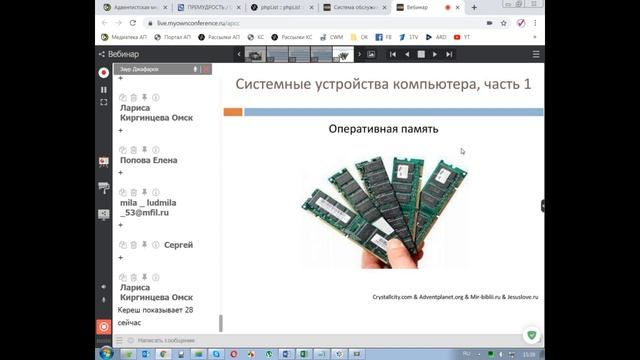Open Рассылки КС bookmark
Image resolution: width=640 pixels, height=360 pixels.
pyautogui.click(x=292, y=37)
